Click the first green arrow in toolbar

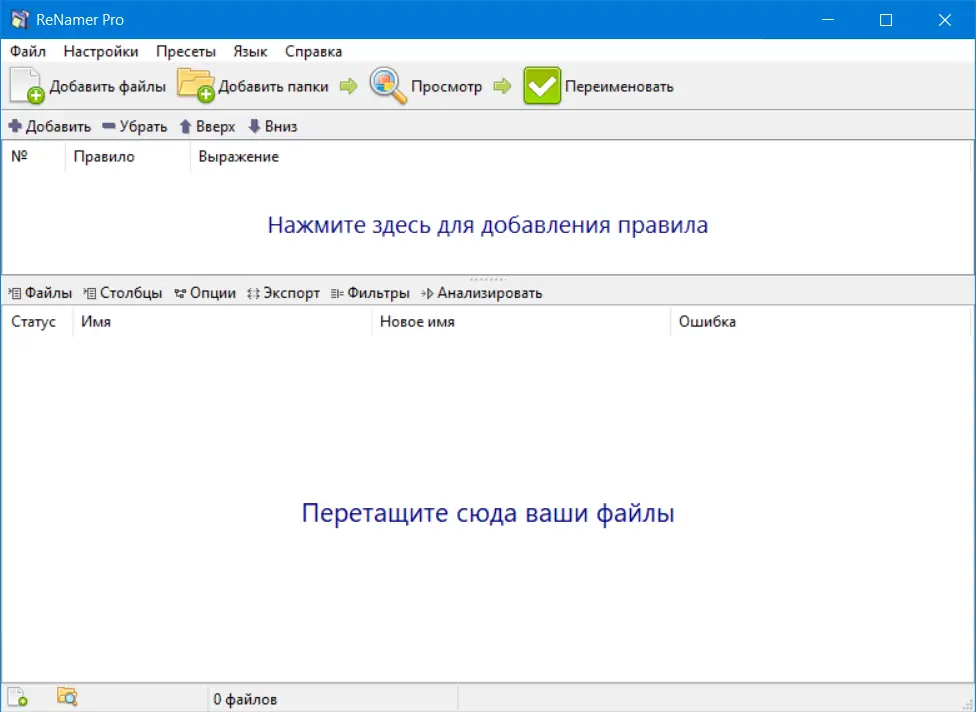coord(349,86)
